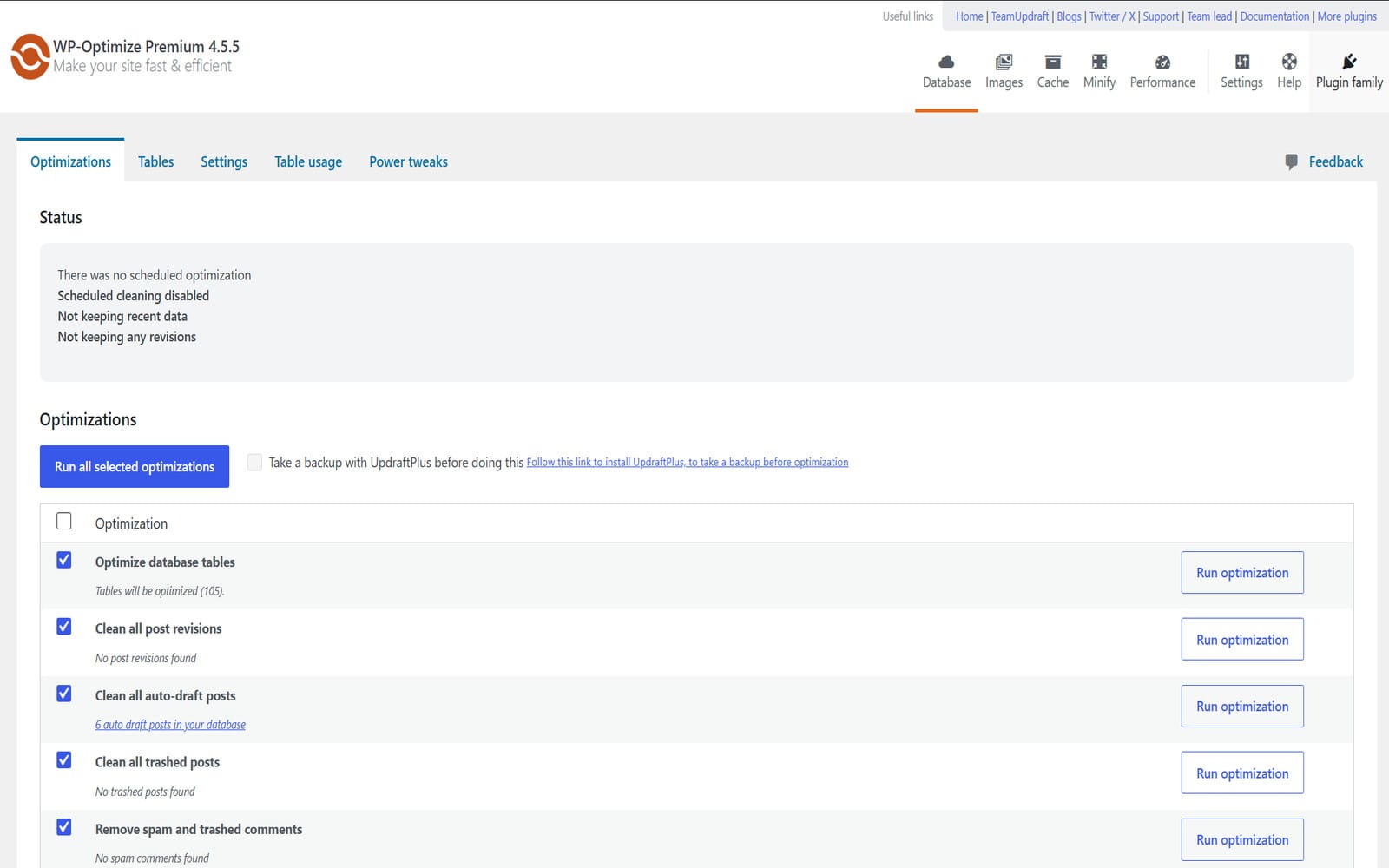1389x868 pixels.
Task: Open the Plugin family plug icon
Action: [1349, 62]
